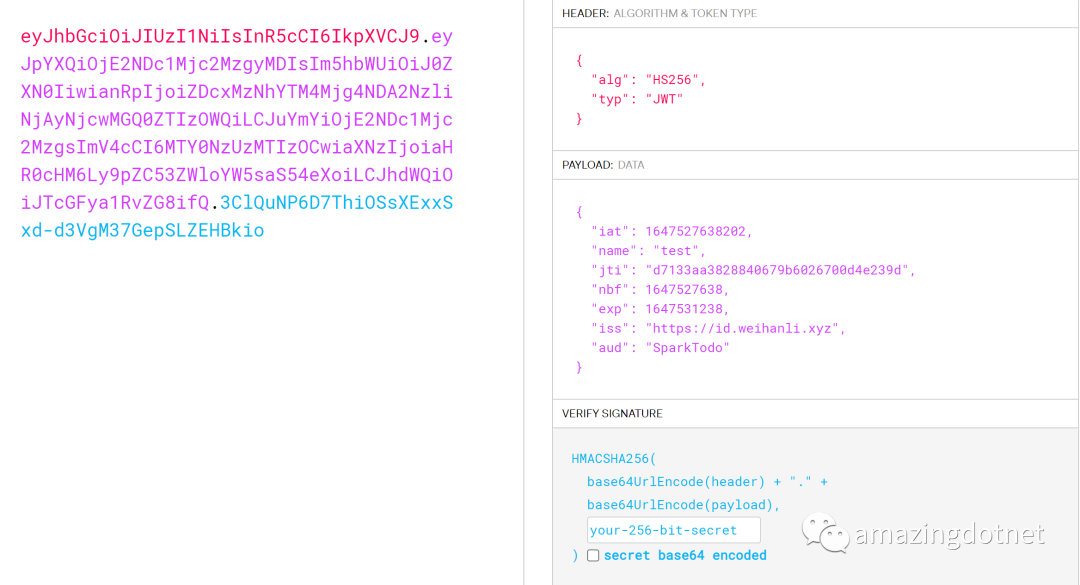Click the "alg": "HS256" line in header
The width and height of the screenshot is (1080, 585).
648,80
